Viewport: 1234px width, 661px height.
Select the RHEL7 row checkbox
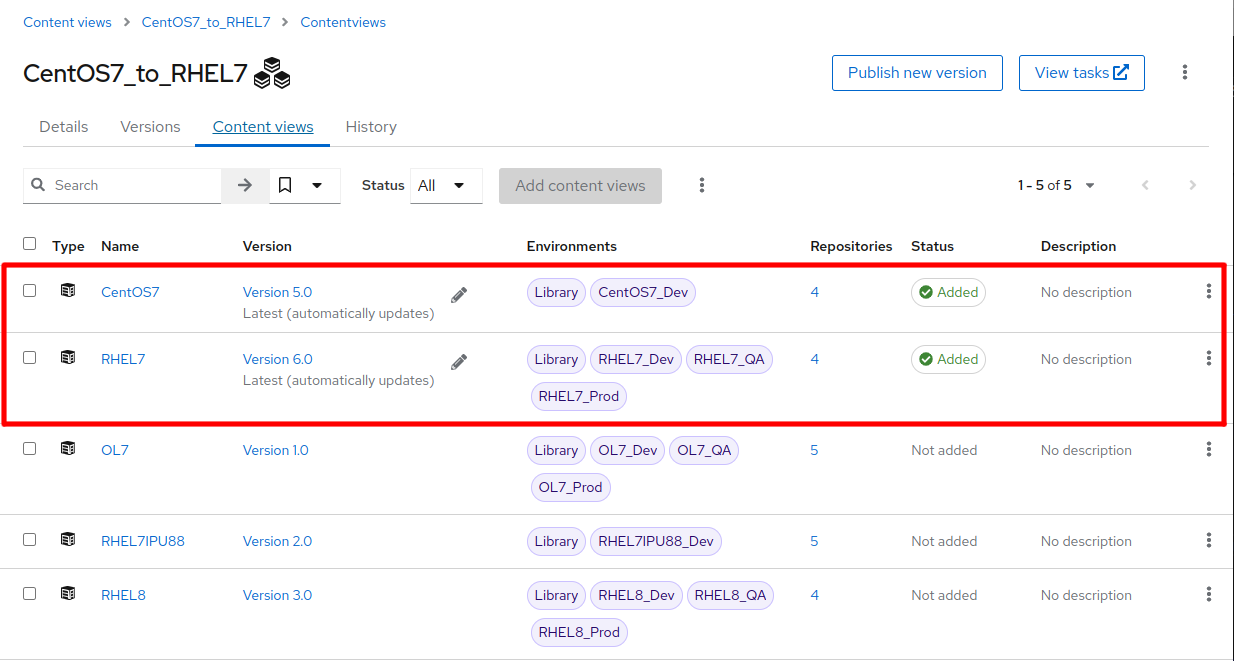30,357
